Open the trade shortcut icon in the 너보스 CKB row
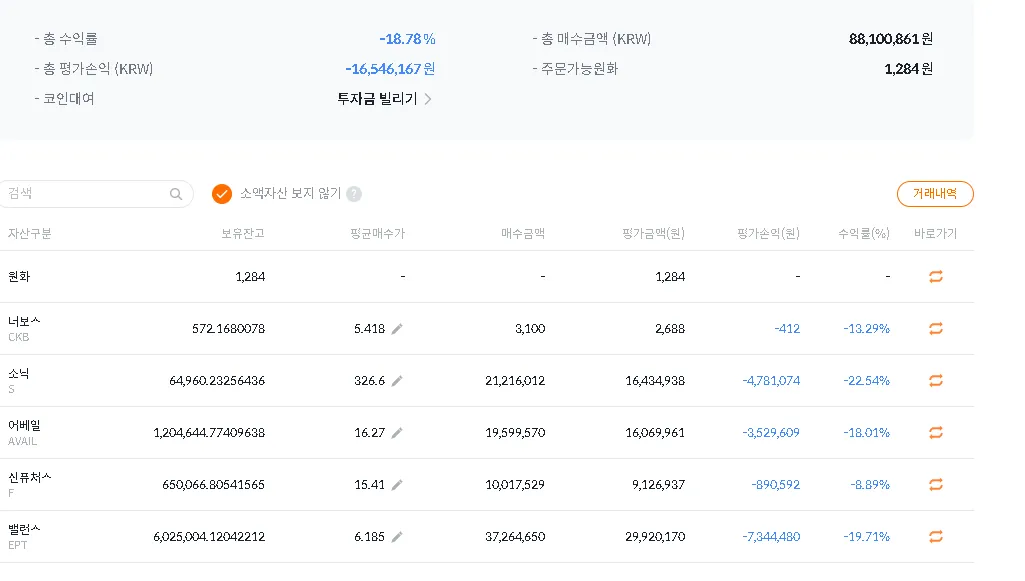This screenshot has width=1025, height=581. click(935, 329)
